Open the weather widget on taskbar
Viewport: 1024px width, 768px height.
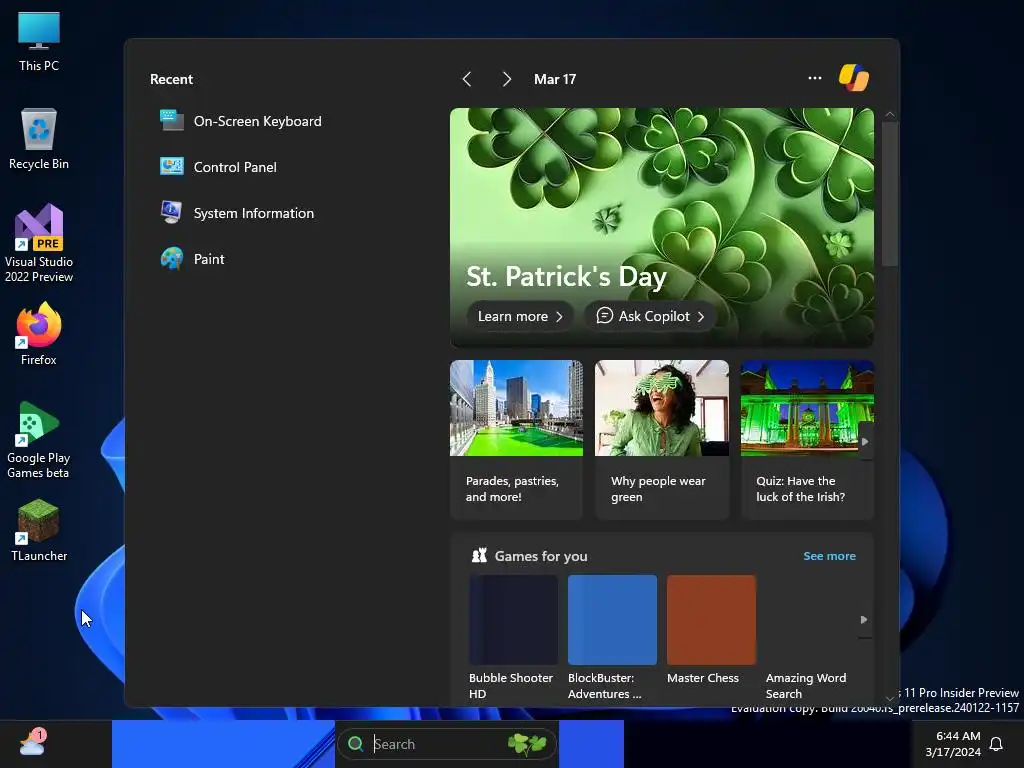click(x=33, y=743)
